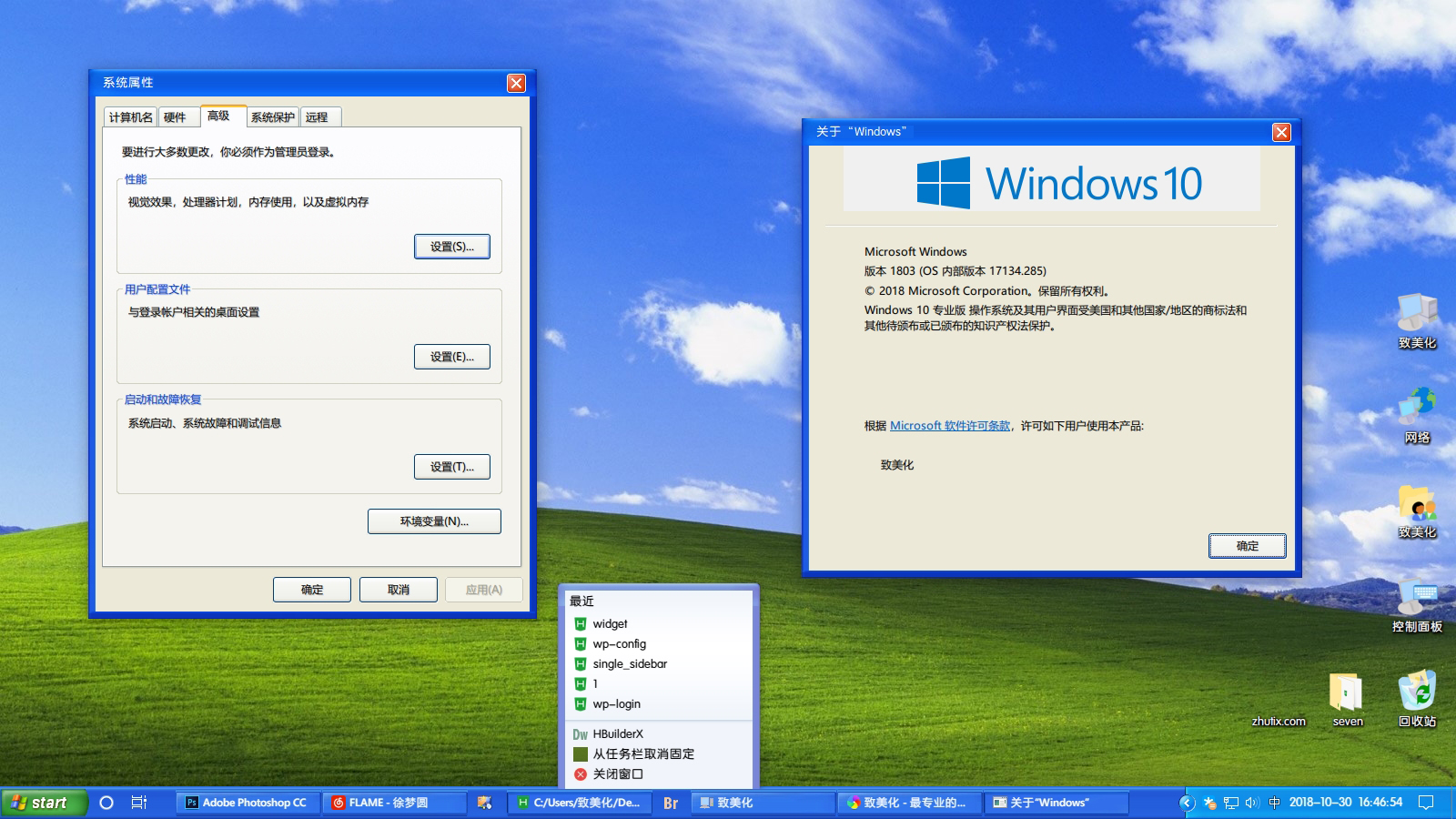Open the Microsoft 软件许可条款 link
1456x819 pixels.
pos(950,425)
